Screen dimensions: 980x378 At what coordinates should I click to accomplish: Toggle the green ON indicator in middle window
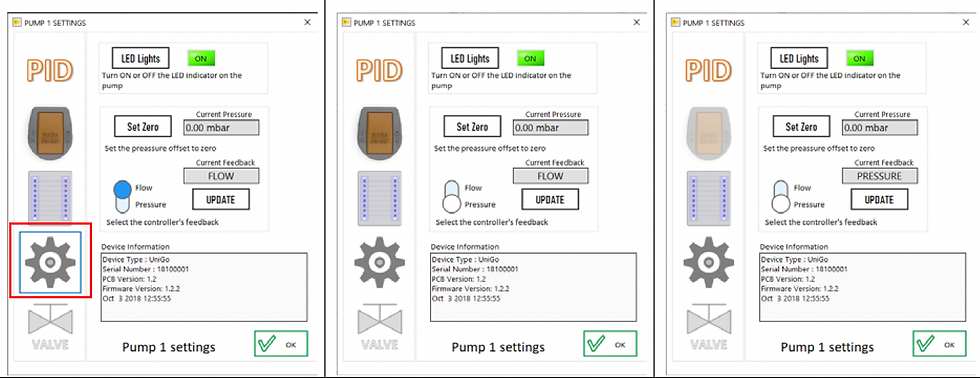coord(530,59)
